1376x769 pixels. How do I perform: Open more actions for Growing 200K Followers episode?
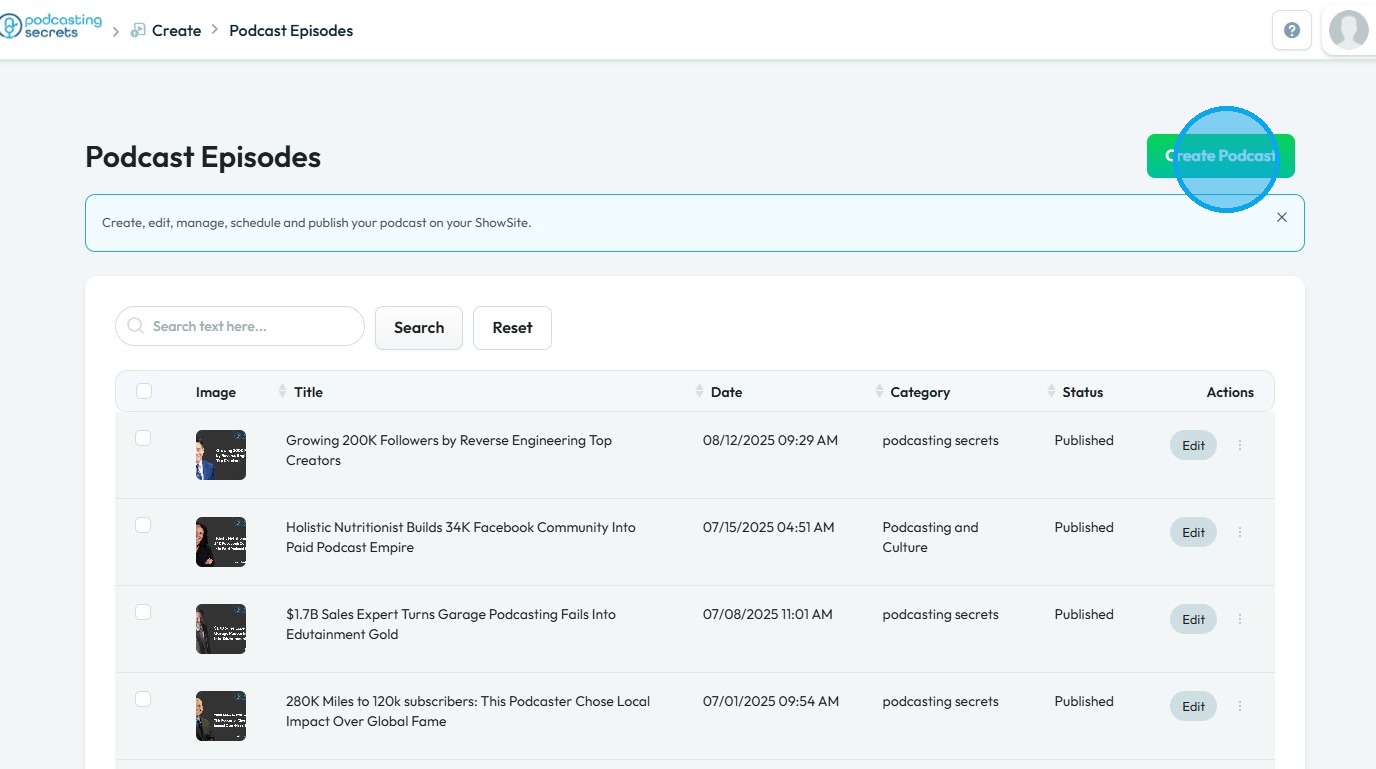tap(1240, 445)
